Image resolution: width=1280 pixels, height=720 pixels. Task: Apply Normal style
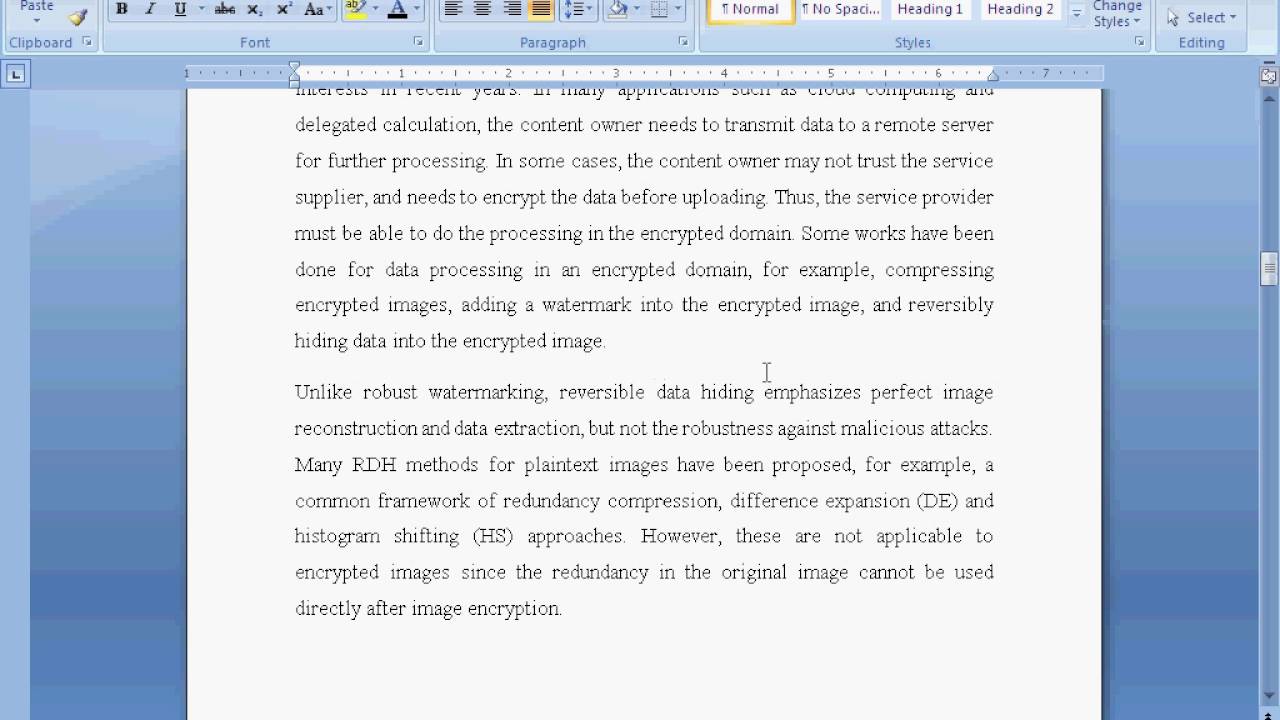(x=750, y=10)
